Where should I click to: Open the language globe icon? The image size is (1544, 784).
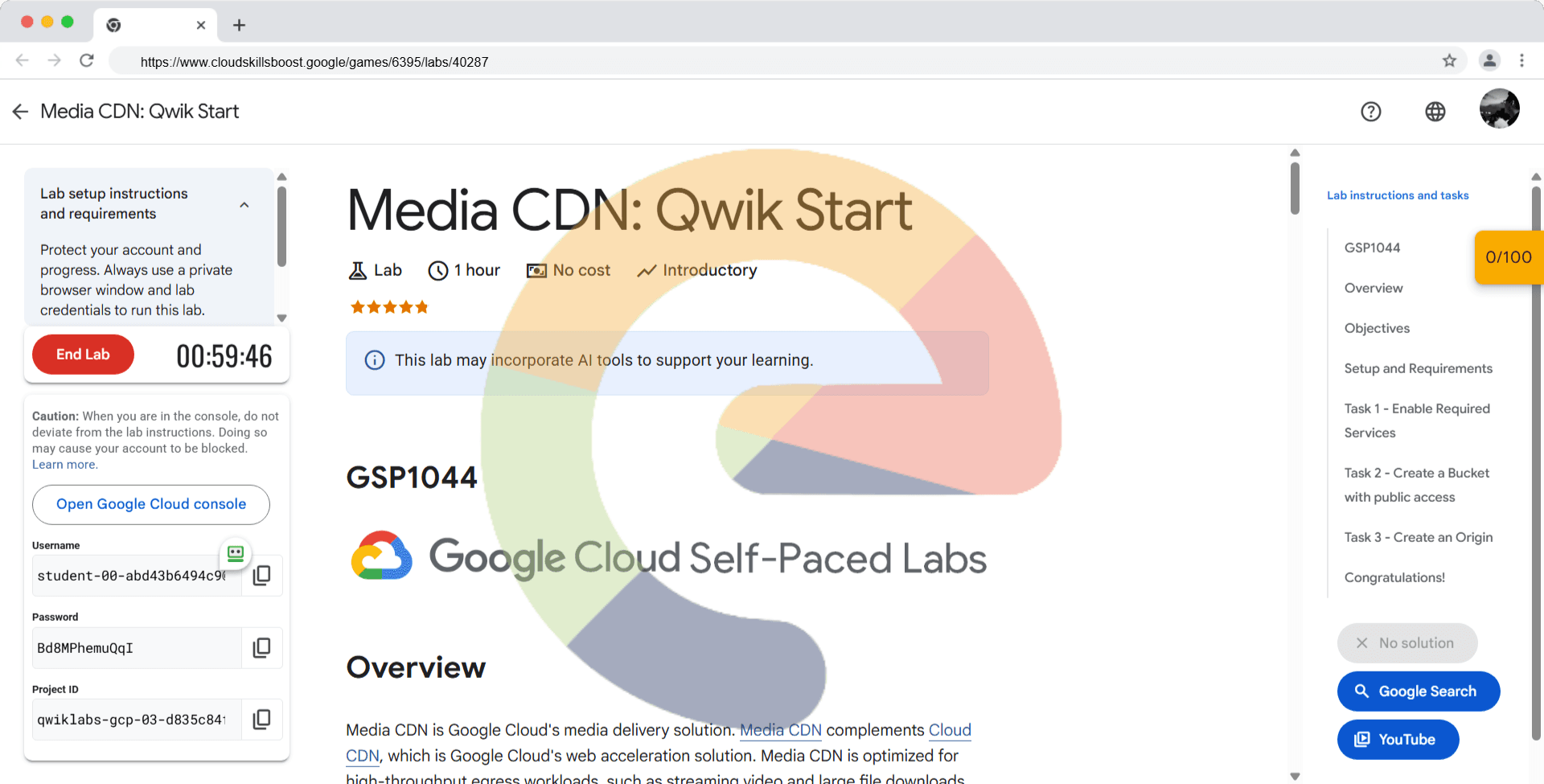click(1435, 112)
